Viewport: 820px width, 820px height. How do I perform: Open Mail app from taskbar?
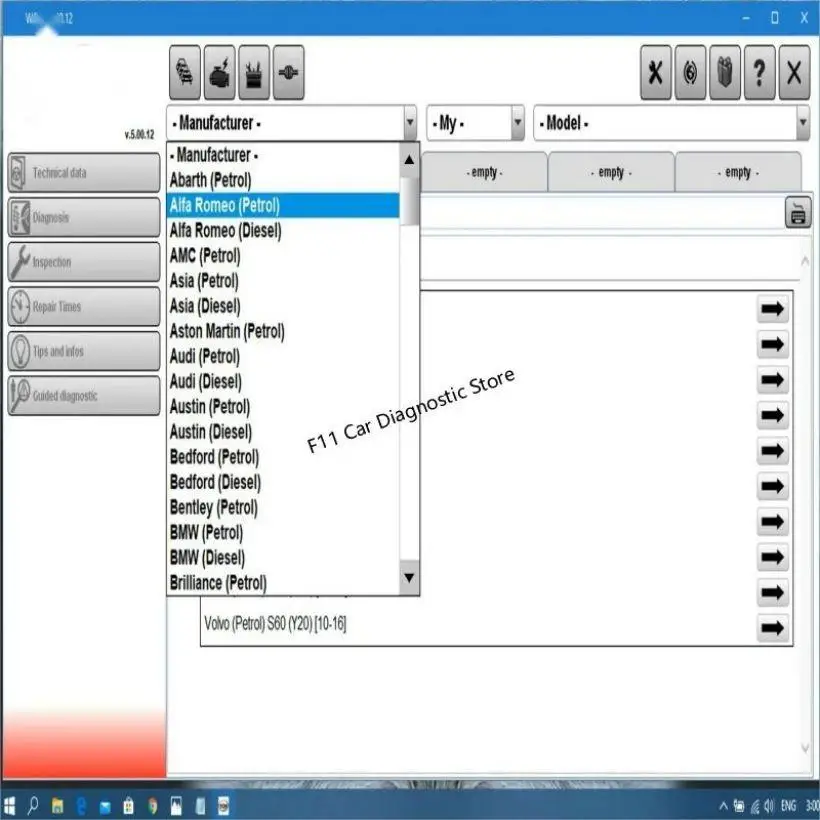pyautogui.click(x=105, y=807)
